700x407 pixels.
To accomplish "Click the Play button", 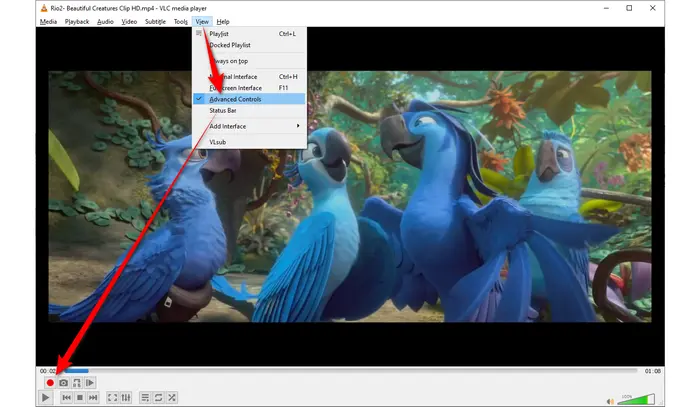I will (46, 398).
